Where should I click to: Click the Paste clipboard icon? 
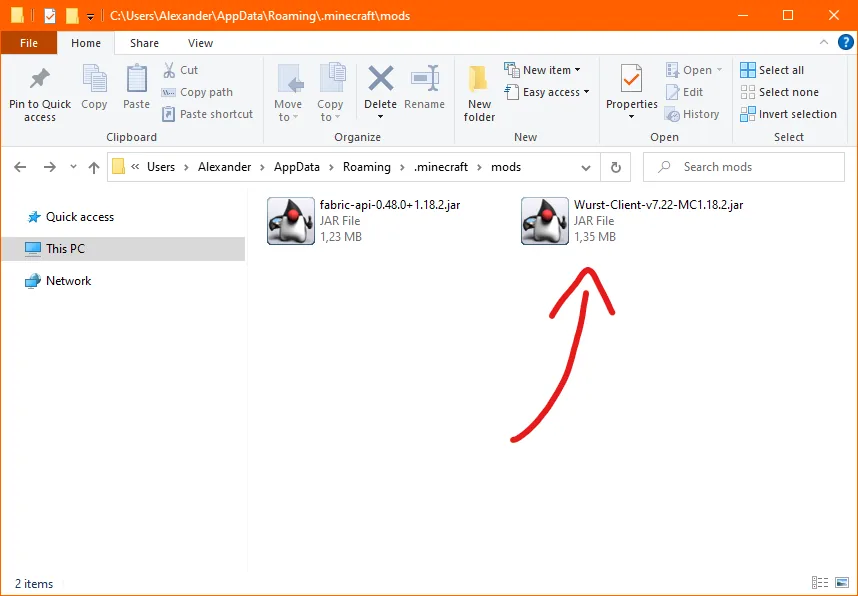(136, 78)
